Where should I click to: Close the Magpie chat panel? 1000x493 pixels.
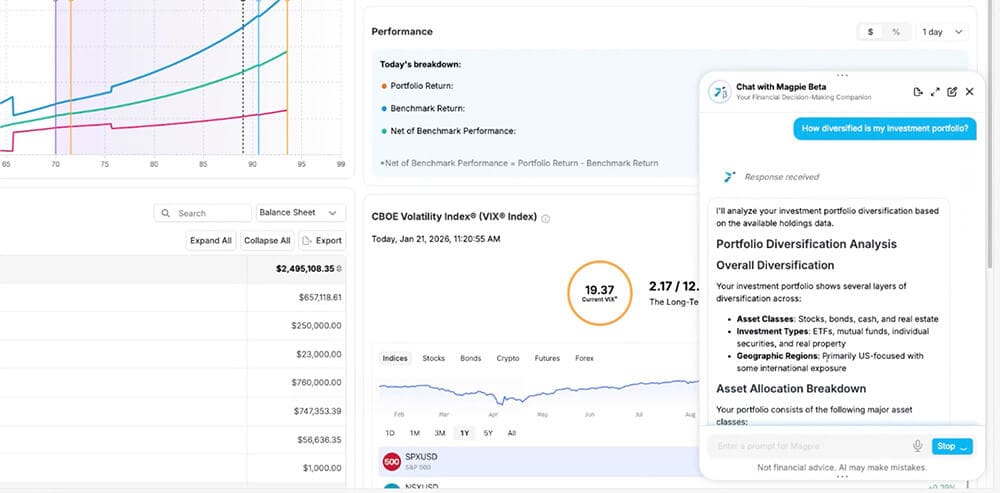tap(969, 92)
